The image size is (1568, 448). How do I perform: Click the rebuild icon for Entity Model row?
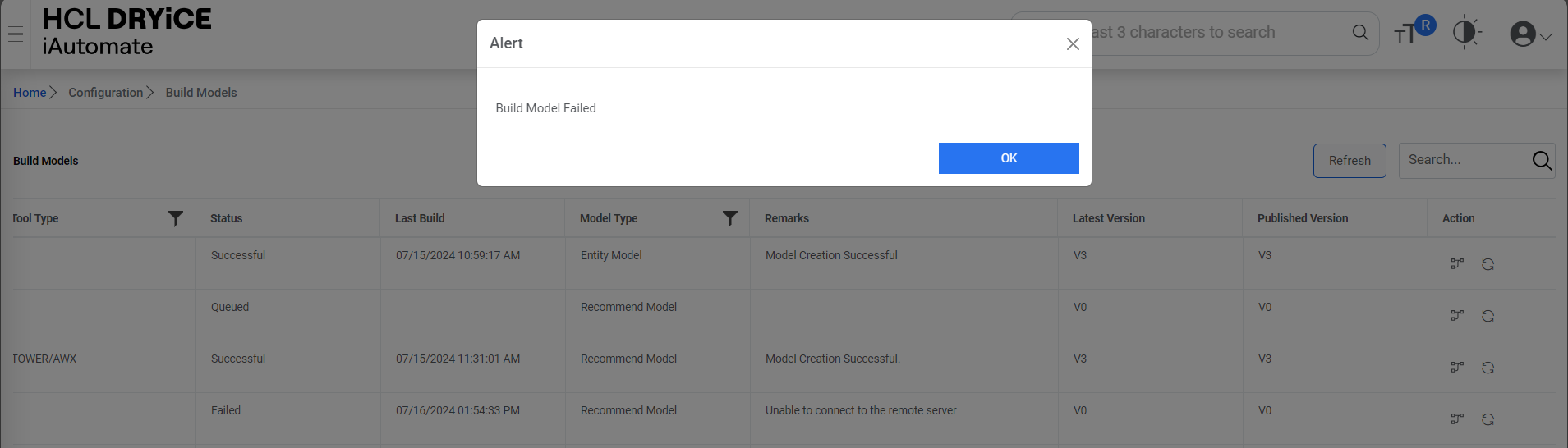pyautogui.click(x=1488, y=264)
